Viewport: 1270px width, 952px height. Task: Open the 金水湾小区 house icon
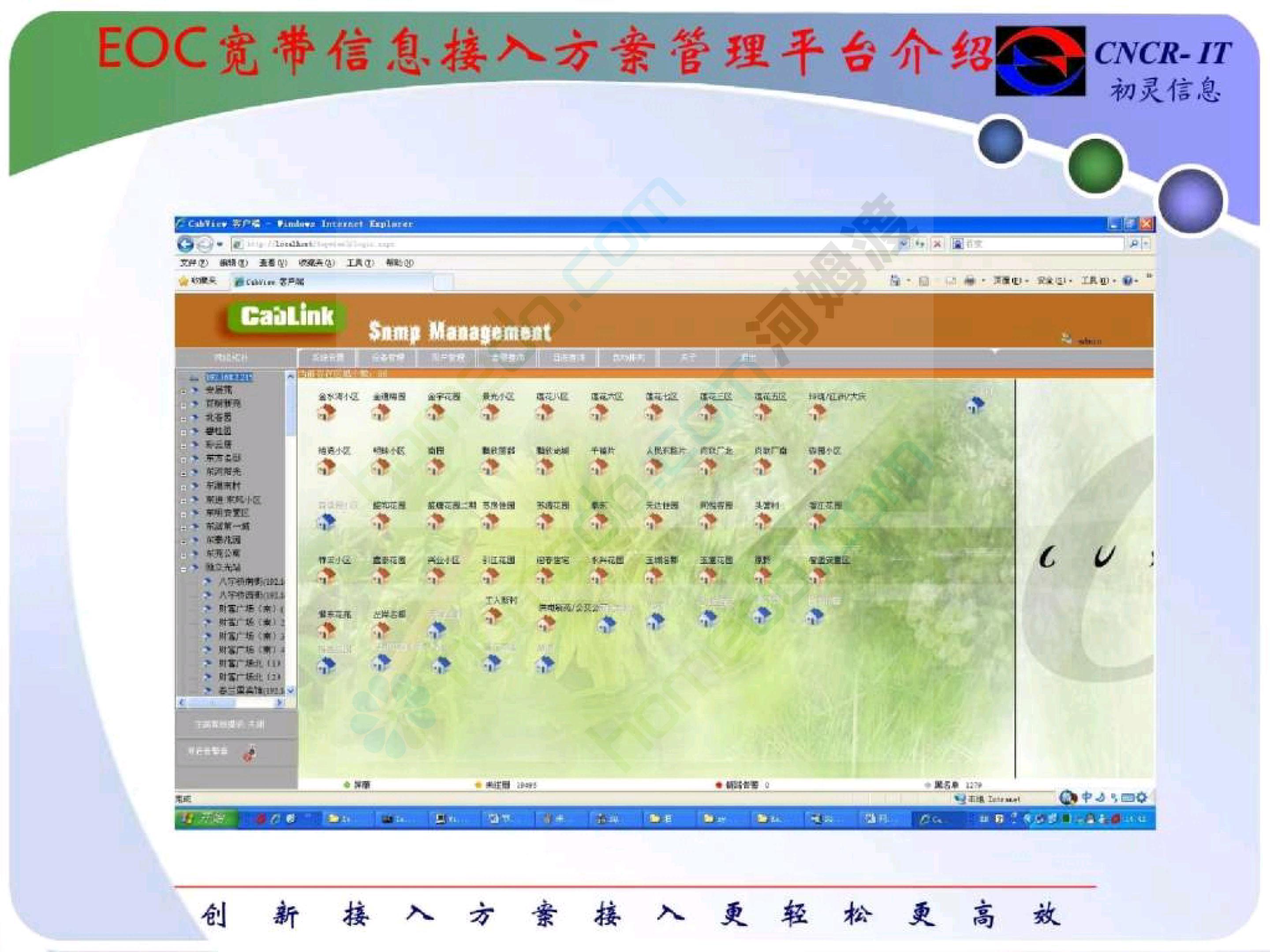click(x=327, y=412)
